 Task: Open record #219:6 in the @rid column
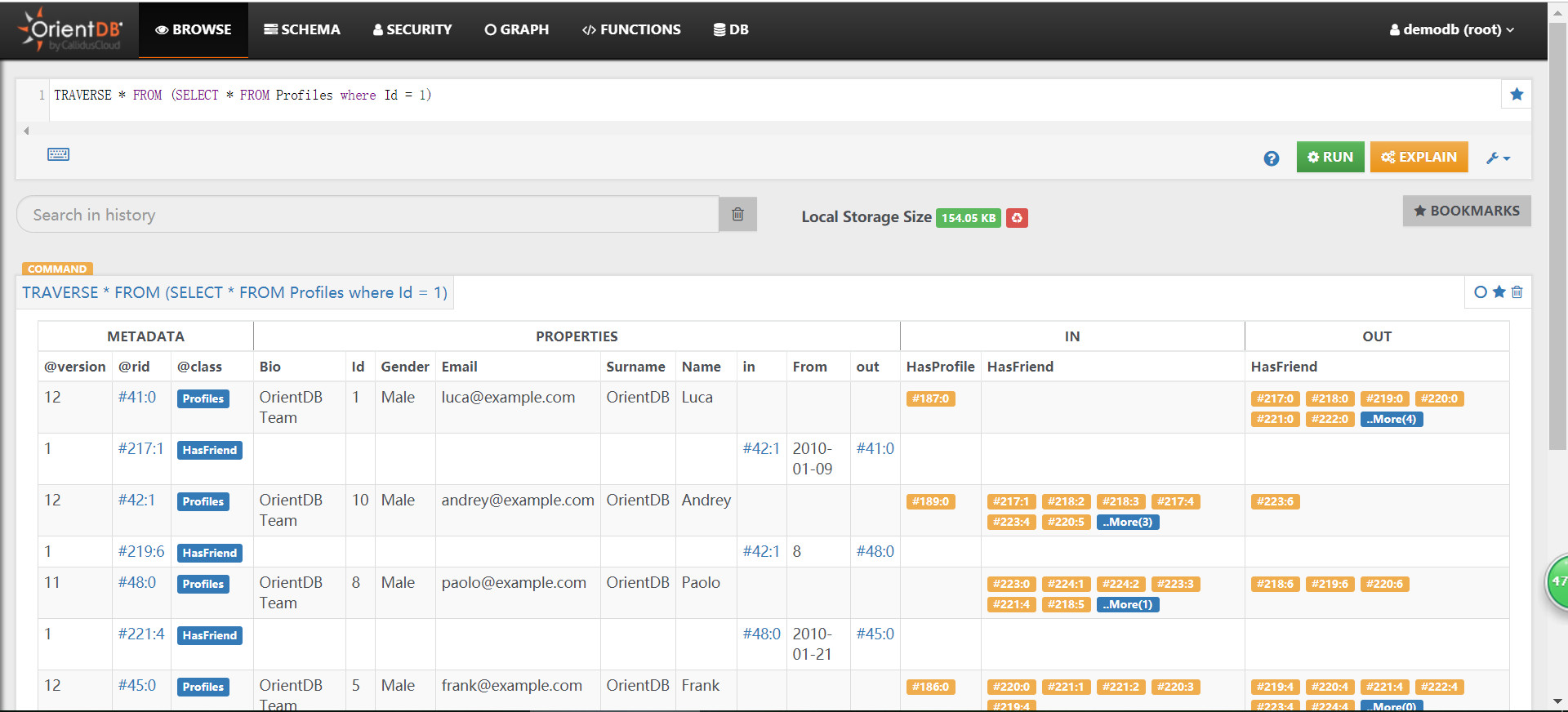coord(141,551)
